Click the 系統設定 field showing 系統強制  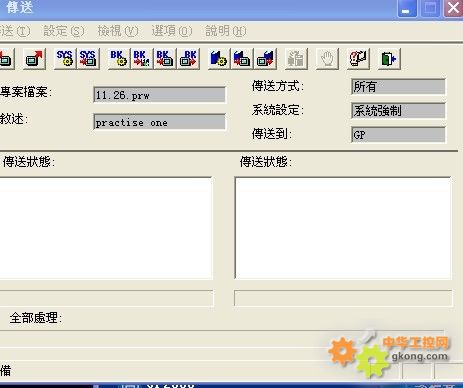[398, 111]
